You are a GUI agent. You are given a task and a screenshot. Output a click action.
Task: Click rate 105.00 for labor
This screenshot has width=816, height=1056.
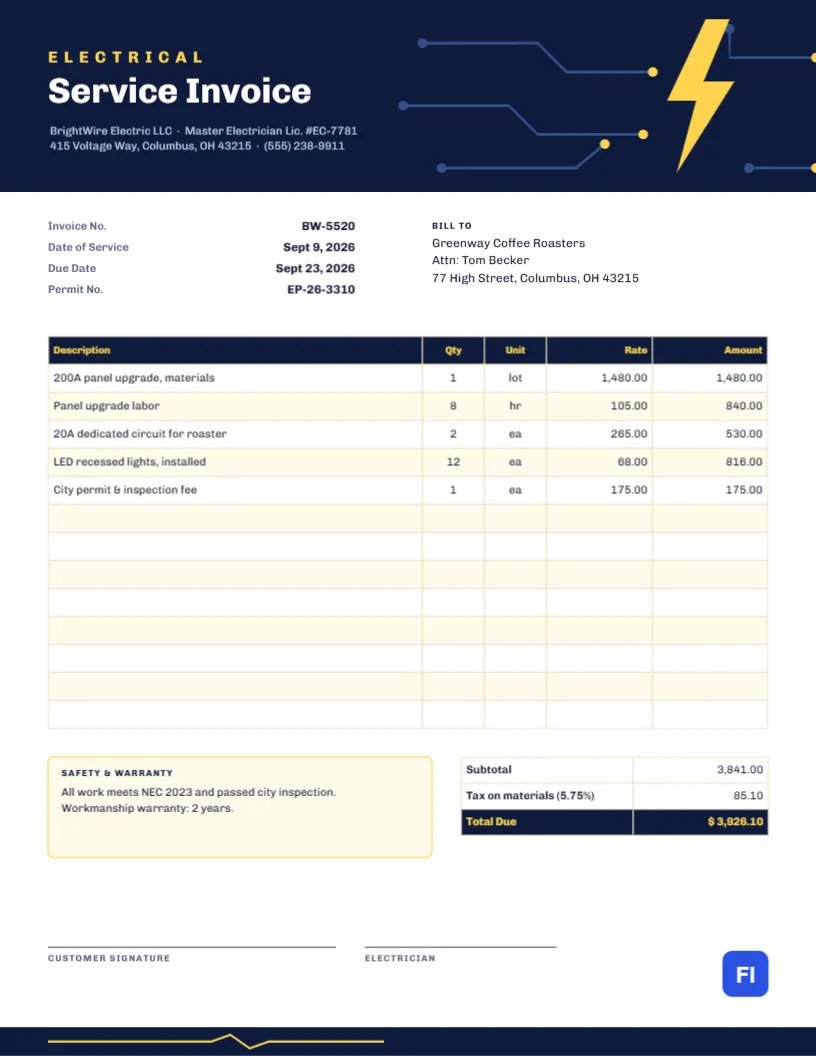(629, 406)
